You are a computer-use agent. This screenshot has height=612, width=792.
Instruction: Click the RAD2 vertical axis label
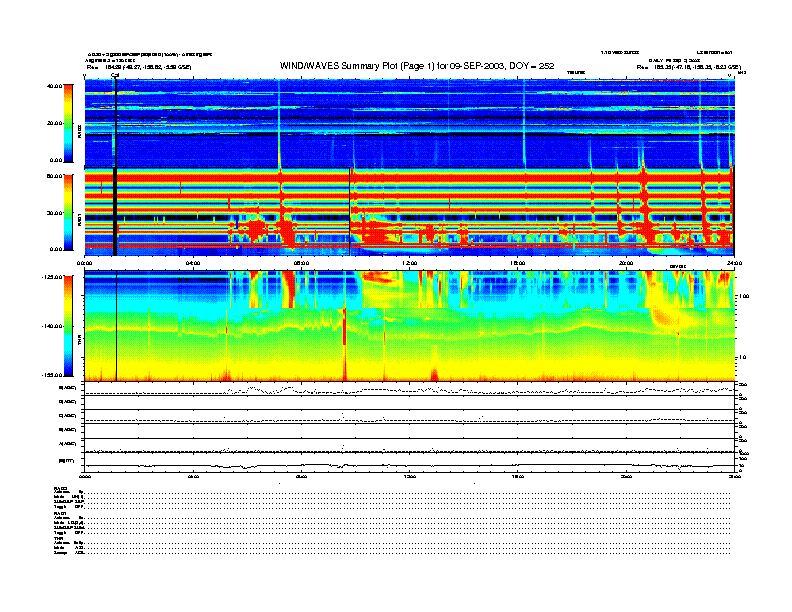click(79, 131)
